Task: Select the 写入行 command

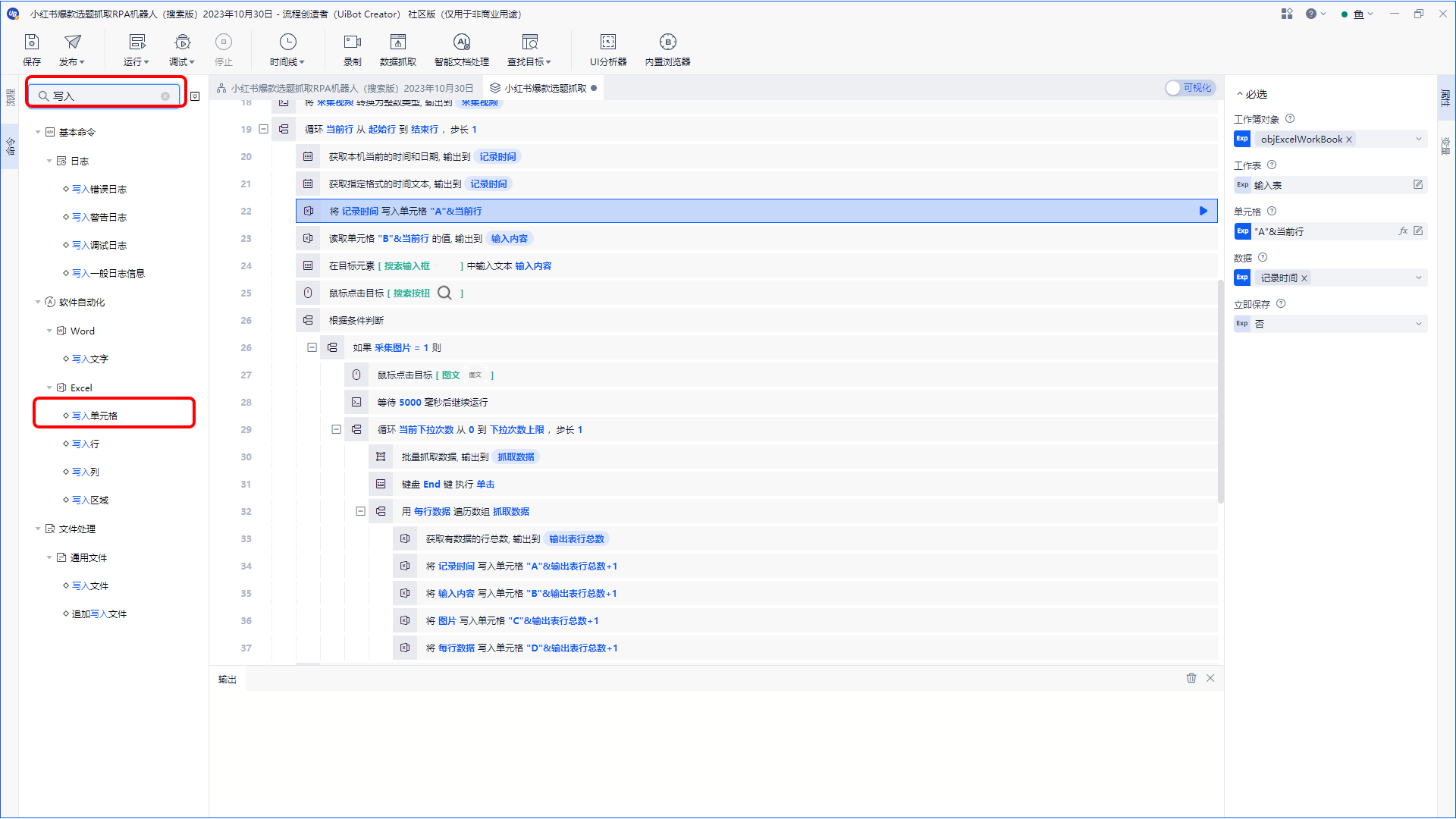Action: click(86, 444)
